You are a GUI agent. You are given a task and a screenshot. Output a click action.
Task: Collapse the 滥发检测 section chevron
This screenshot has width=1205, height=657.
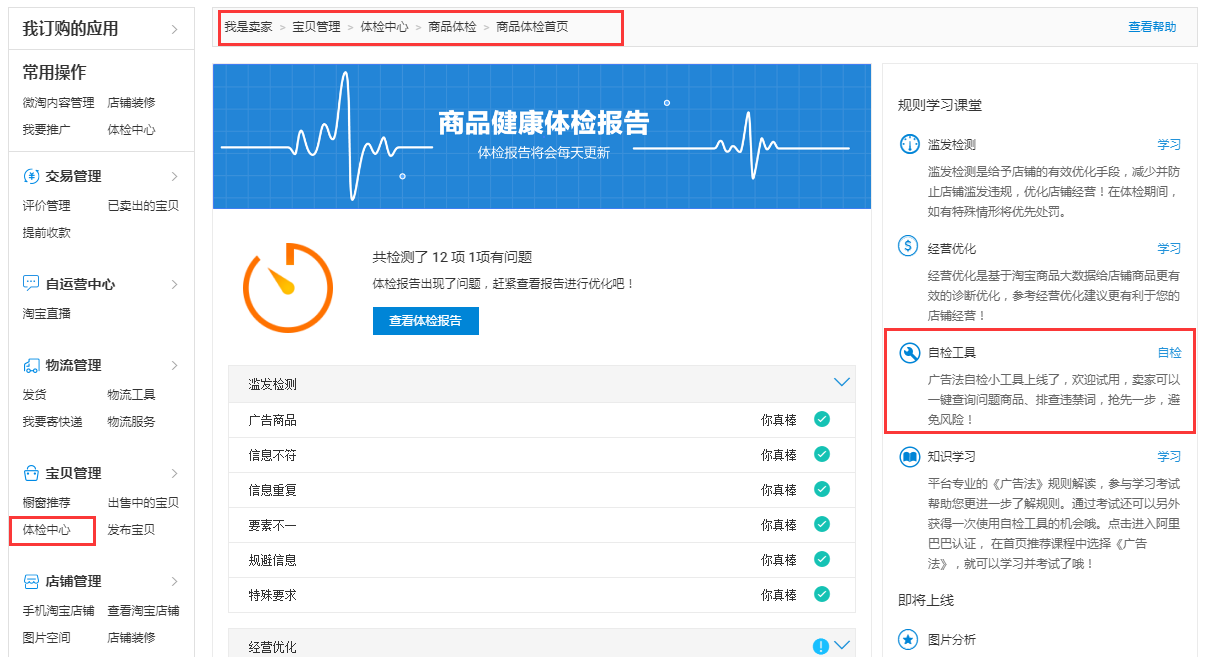[842, 382]
